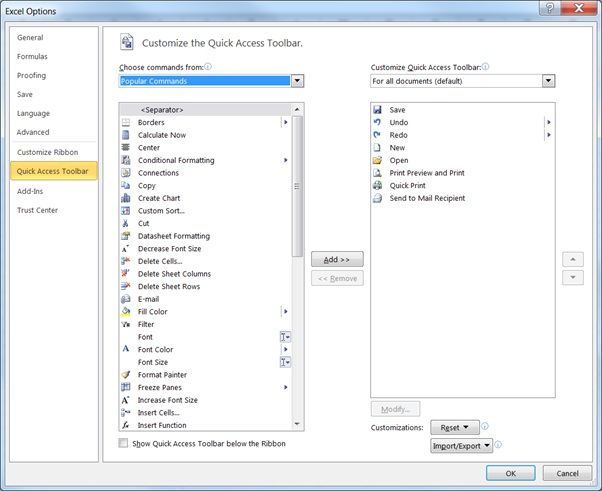Click the Open folder icon in toolbar list

377,160
